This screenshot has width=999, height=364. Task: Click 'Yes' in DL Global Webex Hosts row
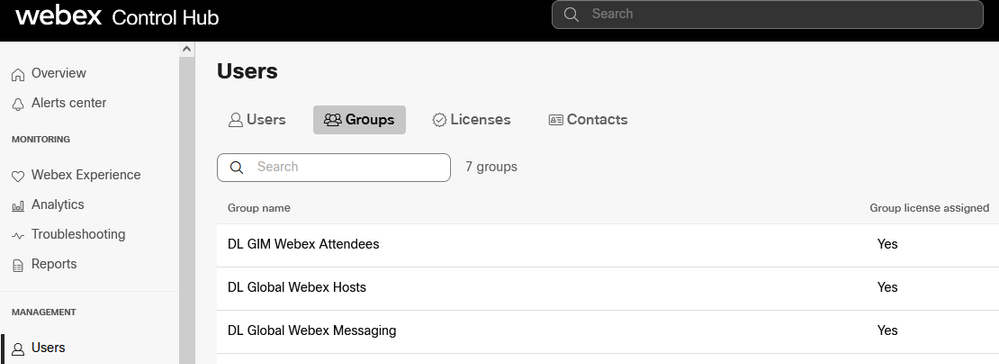[888, 288]
